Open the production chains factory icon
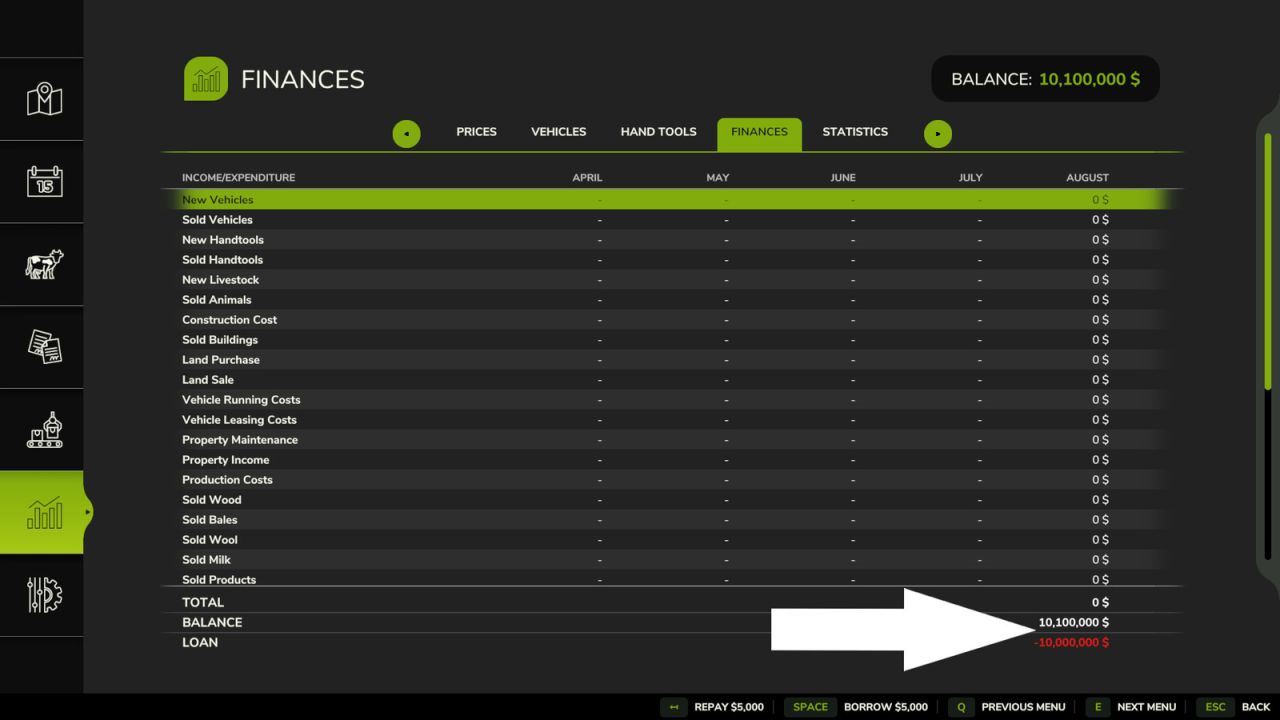Viewport: 1280px width, 720px height. tap(44, 429)
